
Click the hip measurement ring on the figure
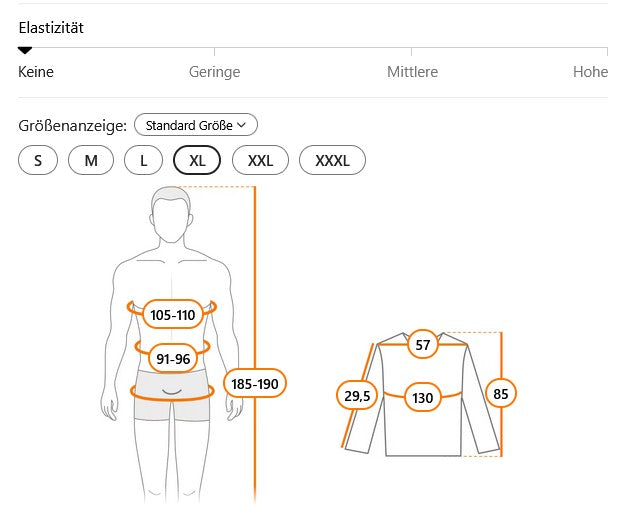(x=173, y=392)
